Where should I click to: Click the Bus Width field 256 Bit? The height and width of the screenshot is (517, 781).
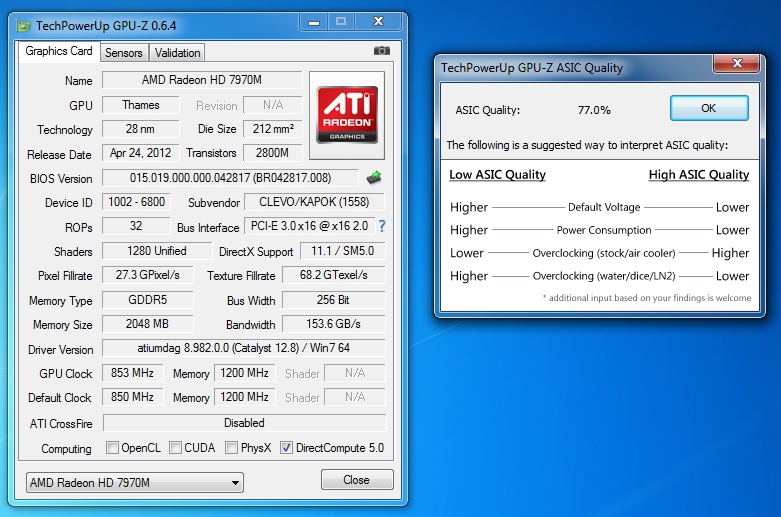pos(333,300)
